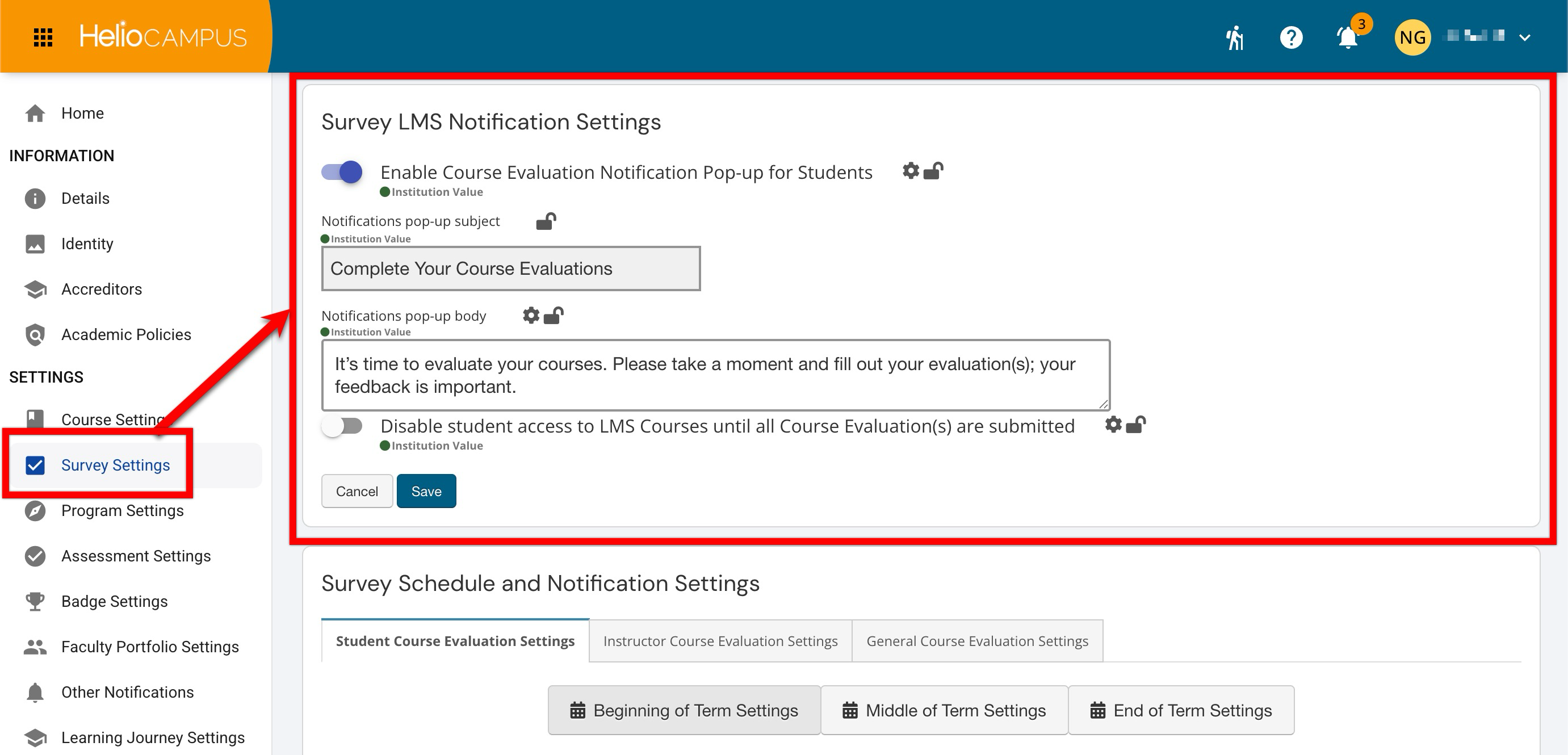Viewport: 1568px width, 755px height.
Task: Expand the user account dropdown chevron
Action: tap(1525, 37)
